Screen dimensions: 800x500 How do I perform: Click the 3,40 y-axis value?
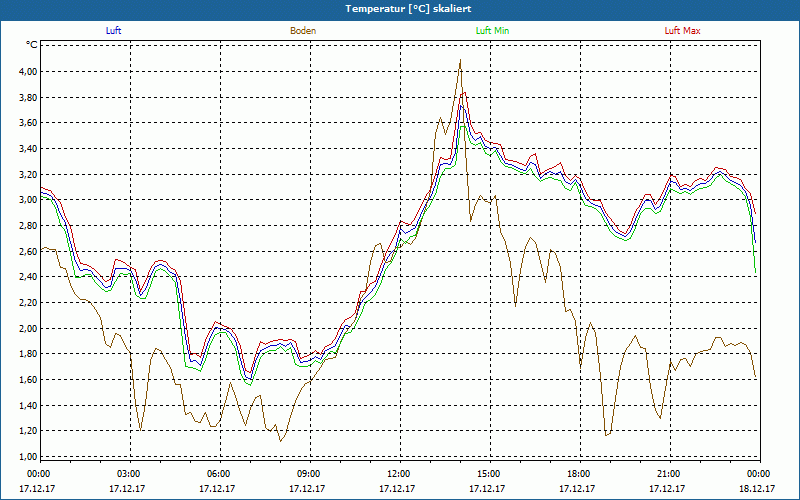pos(30,148)
